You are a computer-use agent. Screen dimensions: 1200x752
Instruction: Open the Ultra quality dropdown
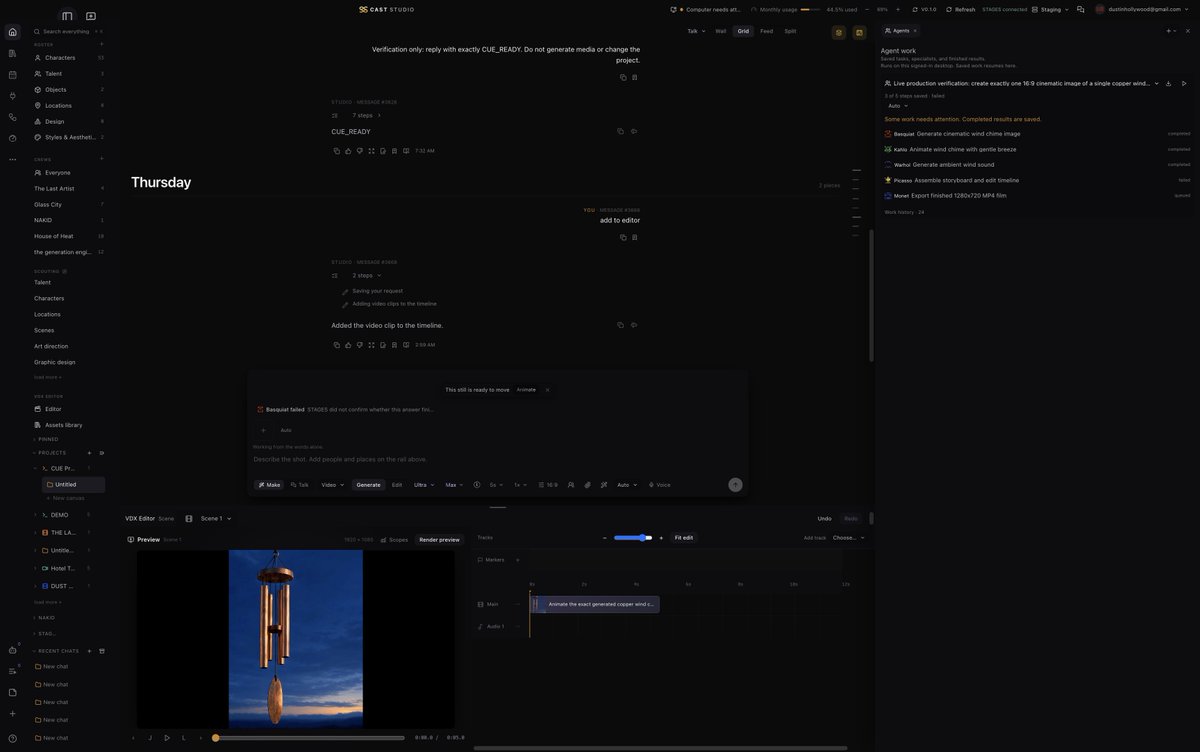click(x=424, y=485)
